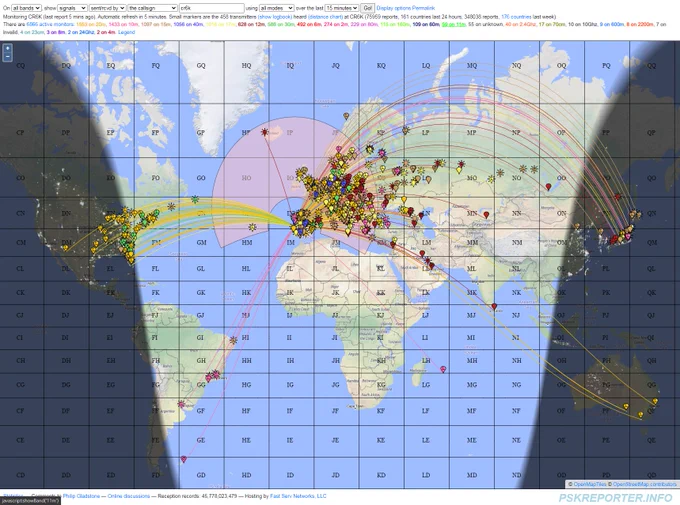680x505 pixels.
Task: Open the Legend link
Action: coord(126,32)
